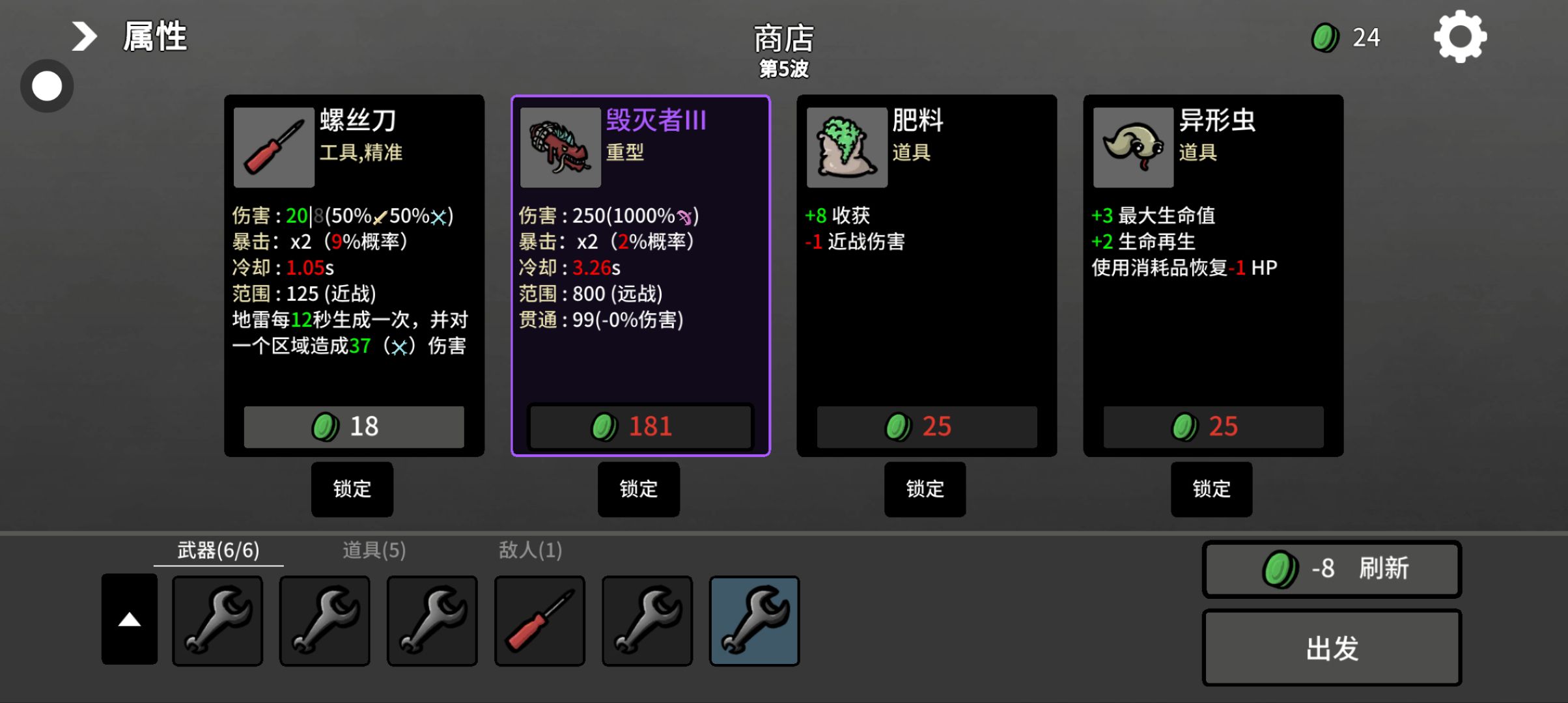Click the red screwdriver weapon slot
The width and height of the screenshot is (1568, 703).
539,620
